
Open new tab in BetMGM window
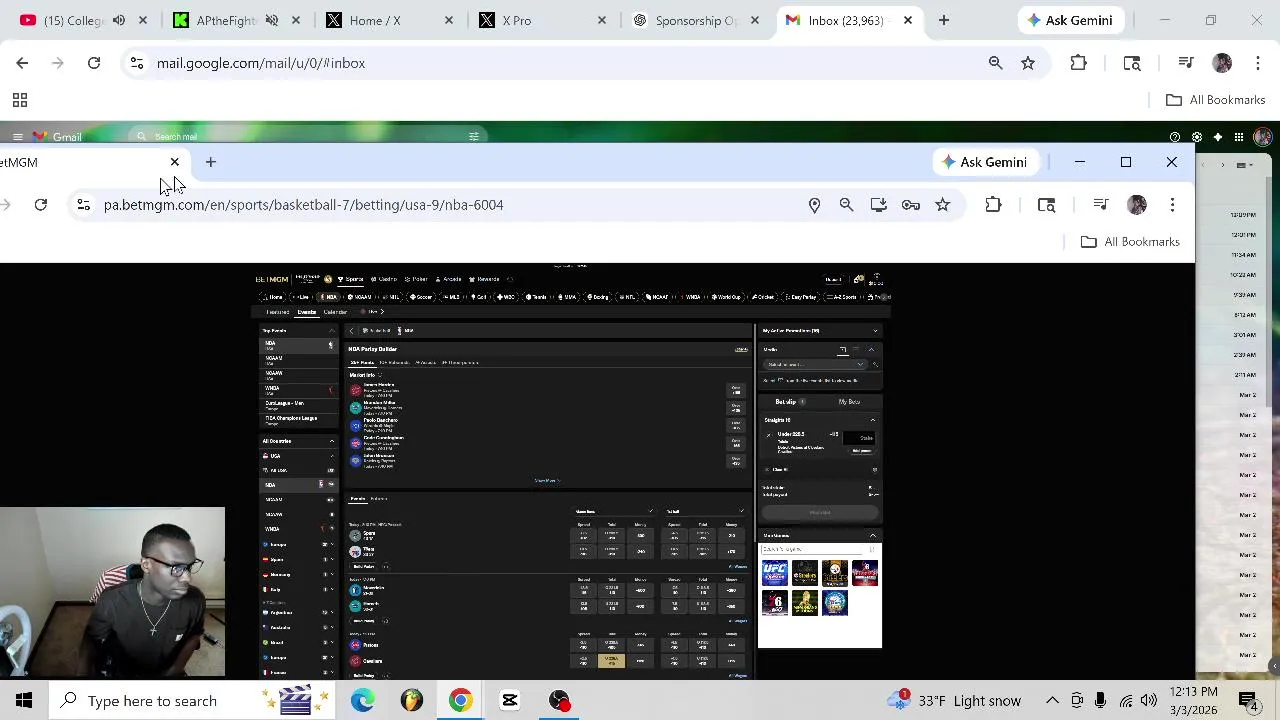point(210,162)
